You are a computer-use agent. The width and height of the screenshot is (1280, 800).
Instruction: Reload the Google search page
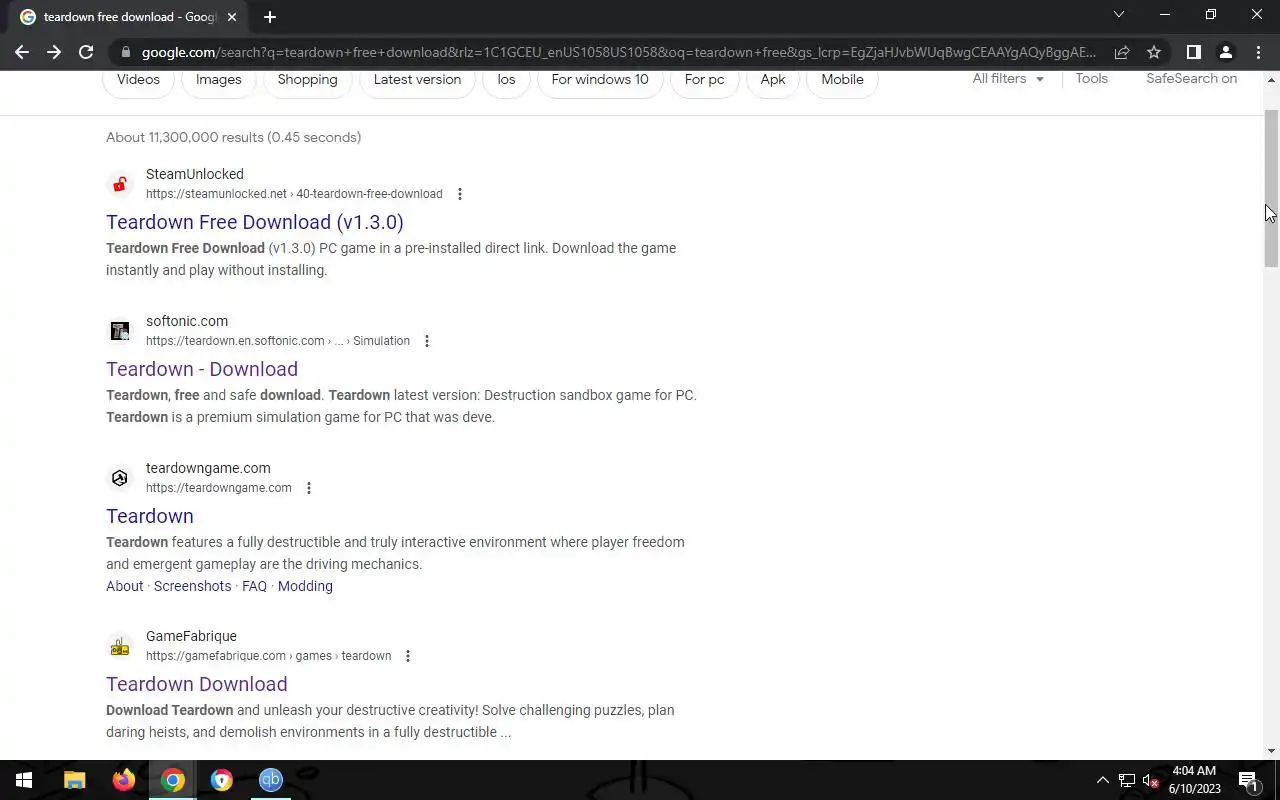(86, 52)
